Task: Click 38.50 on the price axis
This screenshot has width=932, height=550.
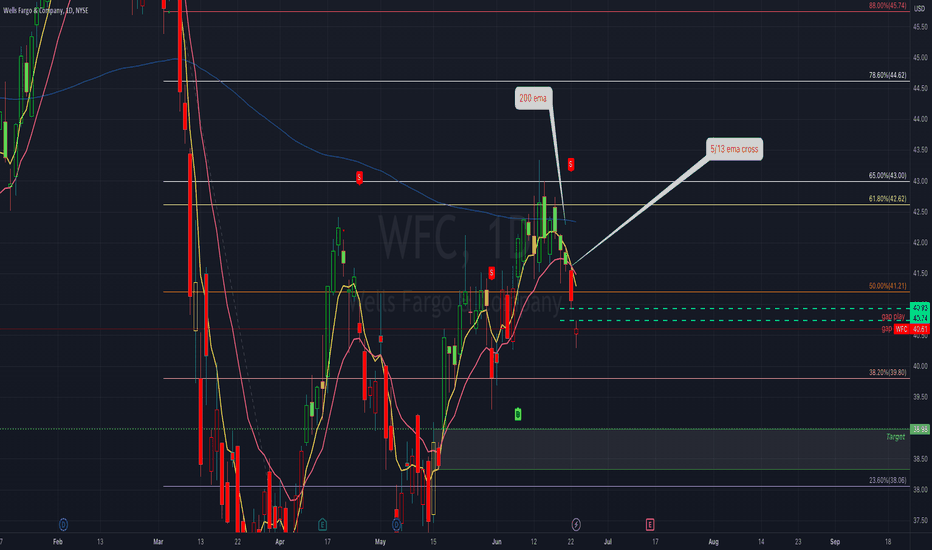Action: pyautogui.click(x=920, y=459)
